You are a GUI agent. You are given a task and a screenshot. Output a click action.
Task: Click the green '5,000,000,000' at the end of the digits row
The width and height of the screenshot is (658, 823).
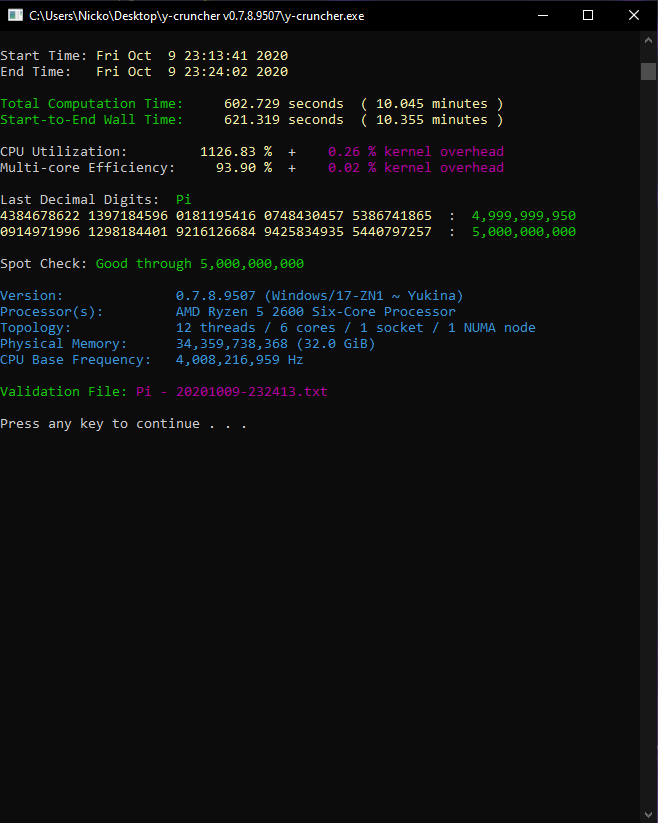524,232
